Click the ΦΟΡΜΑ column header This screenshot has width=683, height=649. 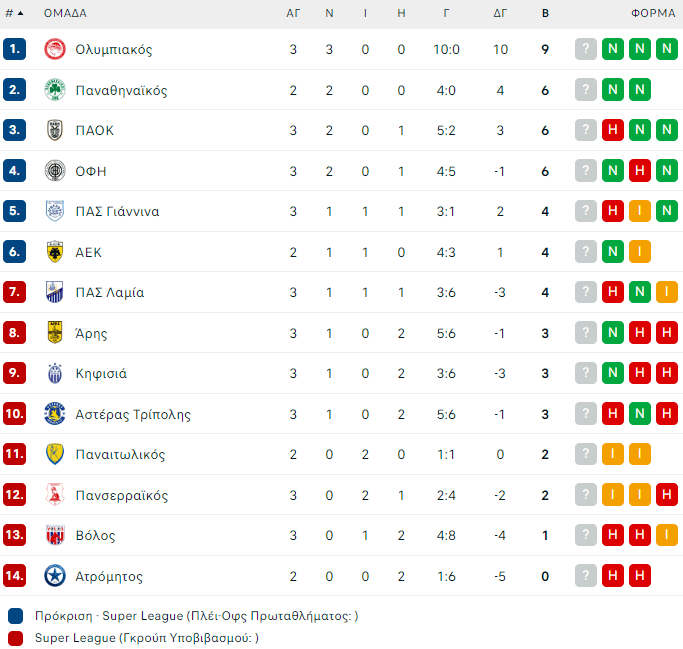point(652,13)
